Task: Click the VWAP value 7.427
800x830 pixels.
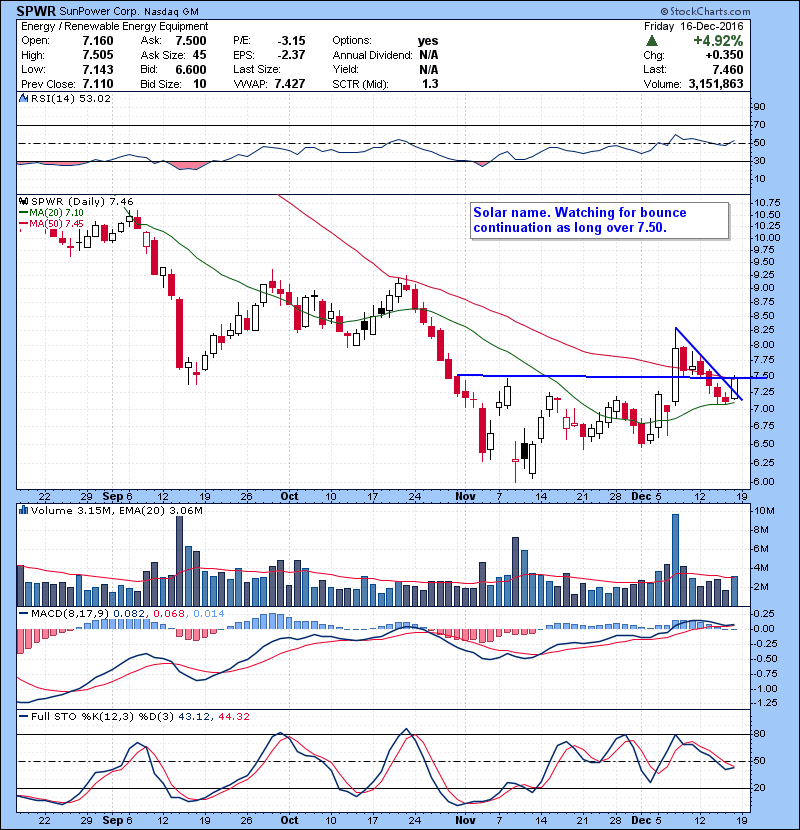Action: pos(290,84)
